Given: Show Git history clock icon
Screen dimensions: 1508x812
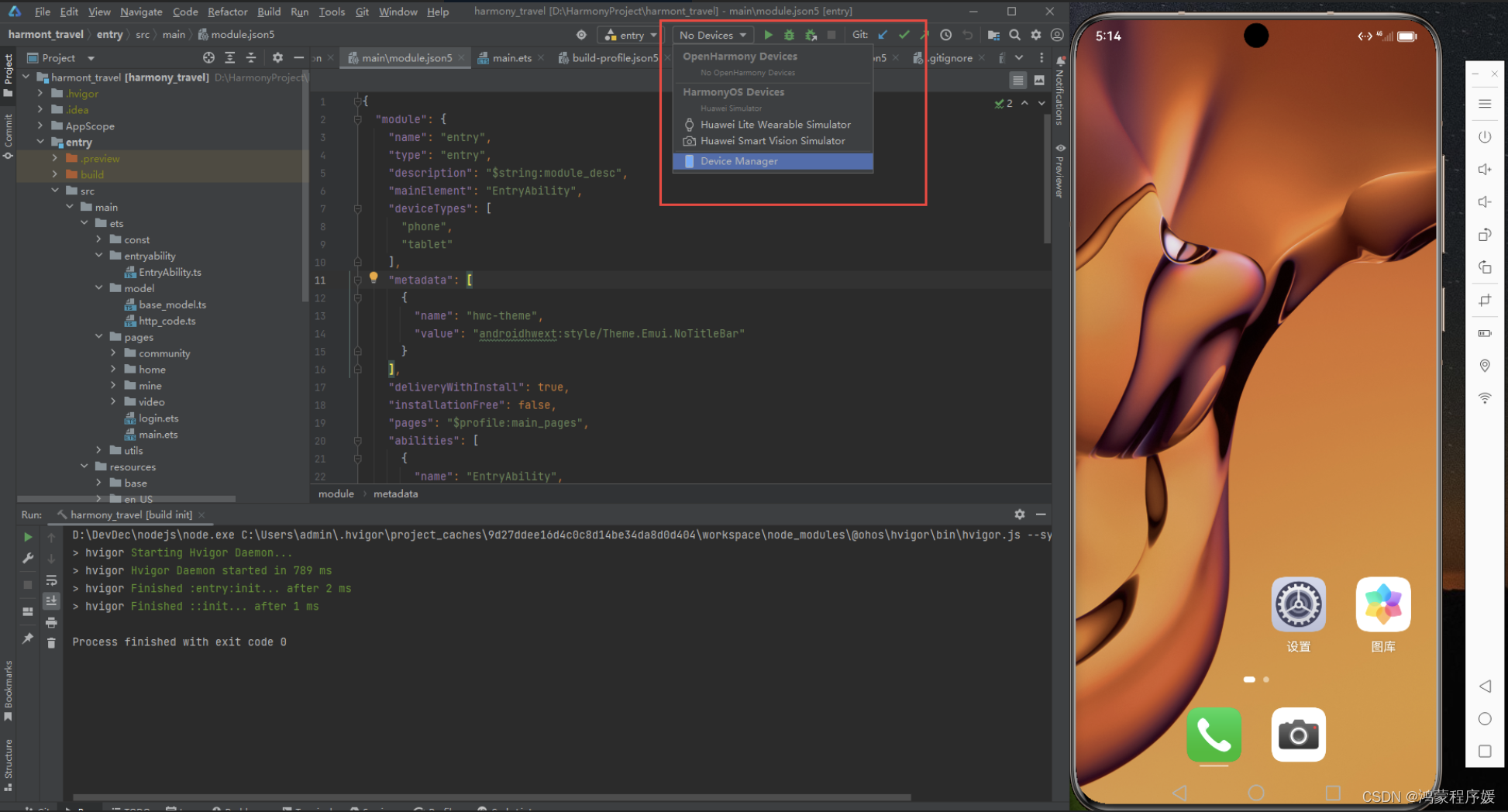Looking at the screenshot, I should [x=945, y=35].
